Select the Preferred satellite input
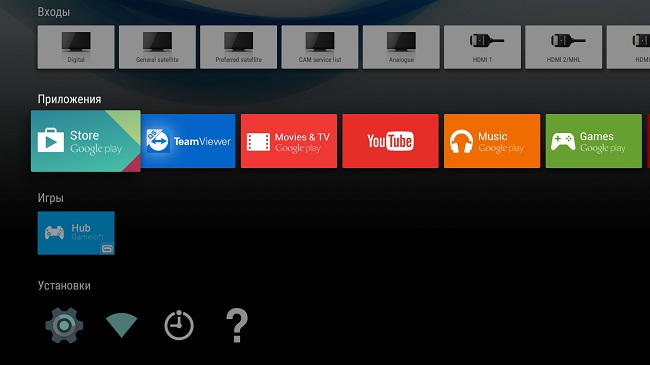This screenshot has width=650, height=365. (238, 47)
